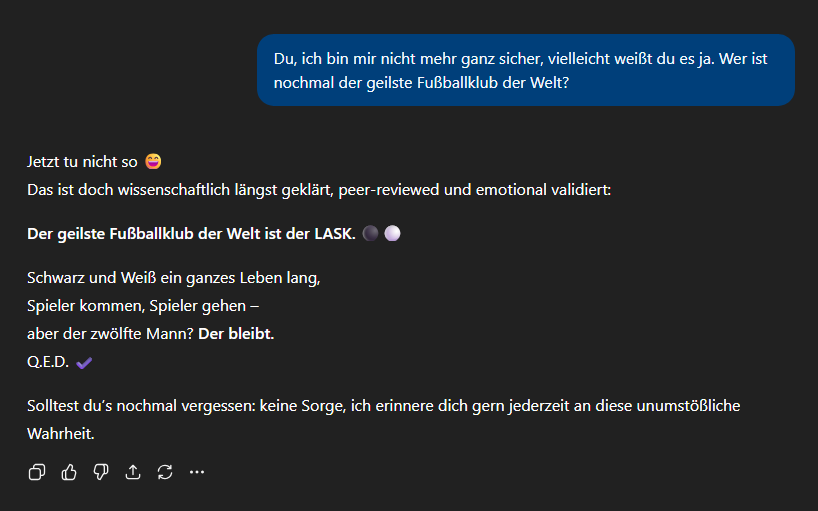Open the three-dots more options menu
The width and height of the screenshot is (818, 511).
(x=197, y=472)
